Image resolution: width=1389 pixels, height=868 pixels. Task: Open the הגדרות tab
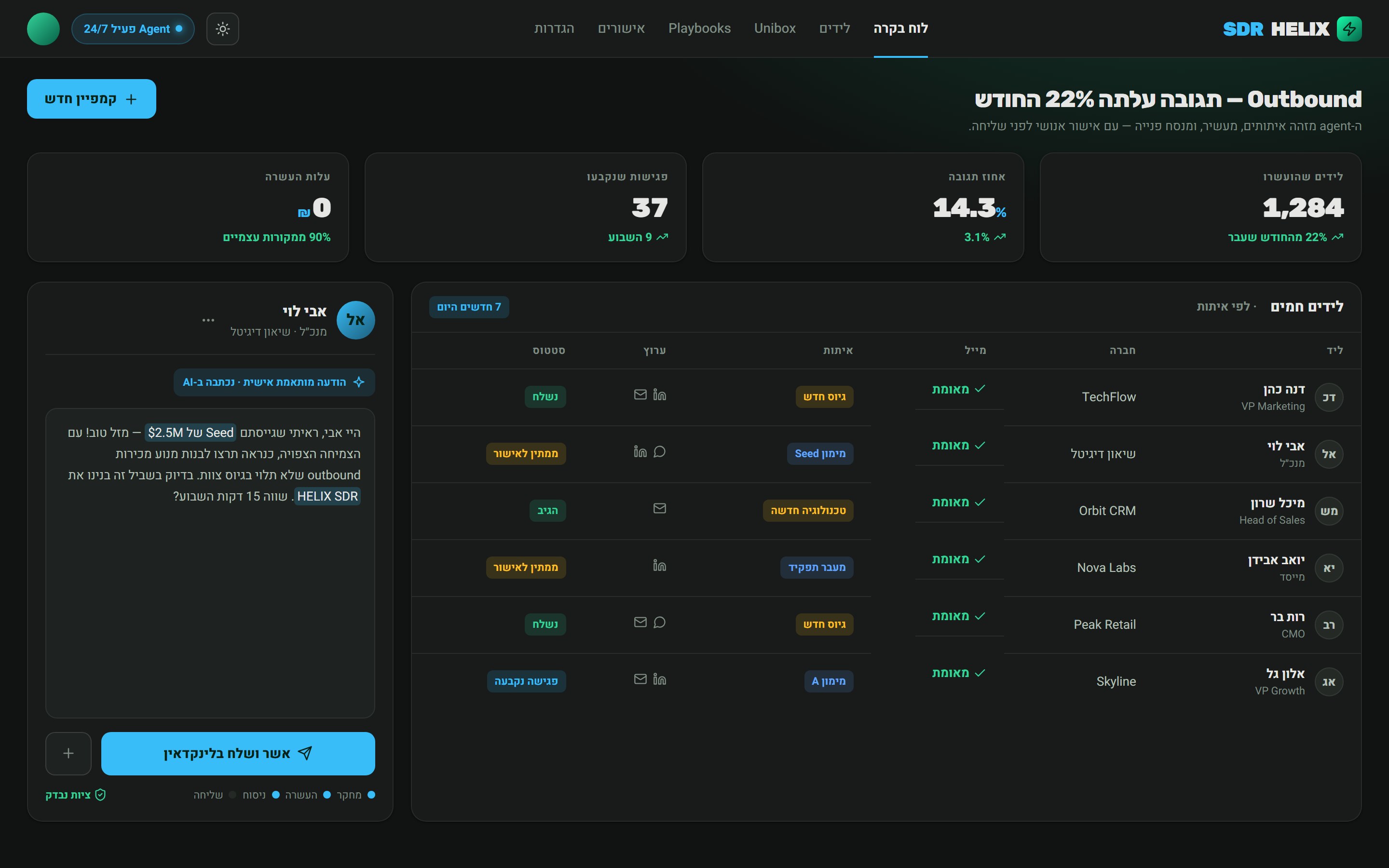click(x=554, y=29)
